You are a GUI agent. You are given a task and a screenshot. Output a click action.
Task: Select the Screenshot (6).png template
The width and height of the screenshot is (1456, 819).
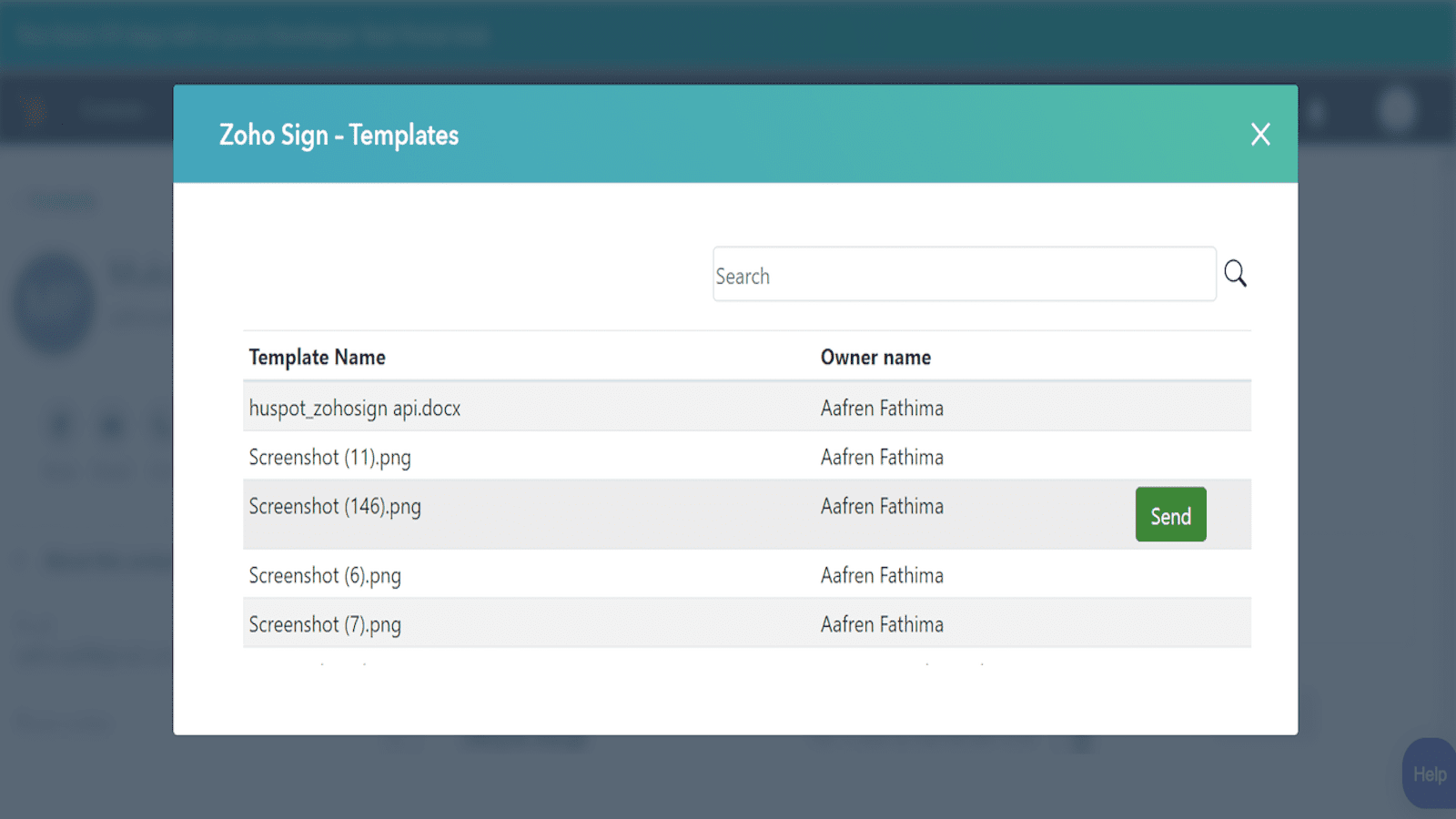pos(325,576)
